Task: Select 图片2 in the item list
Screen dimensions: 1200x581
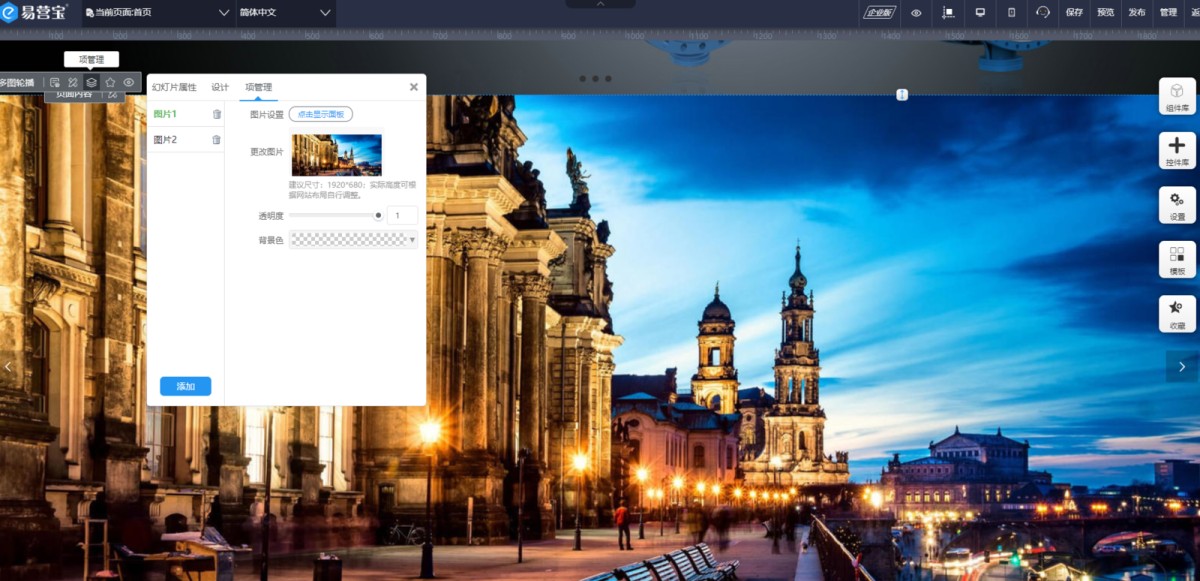Action: click(165, 140)
